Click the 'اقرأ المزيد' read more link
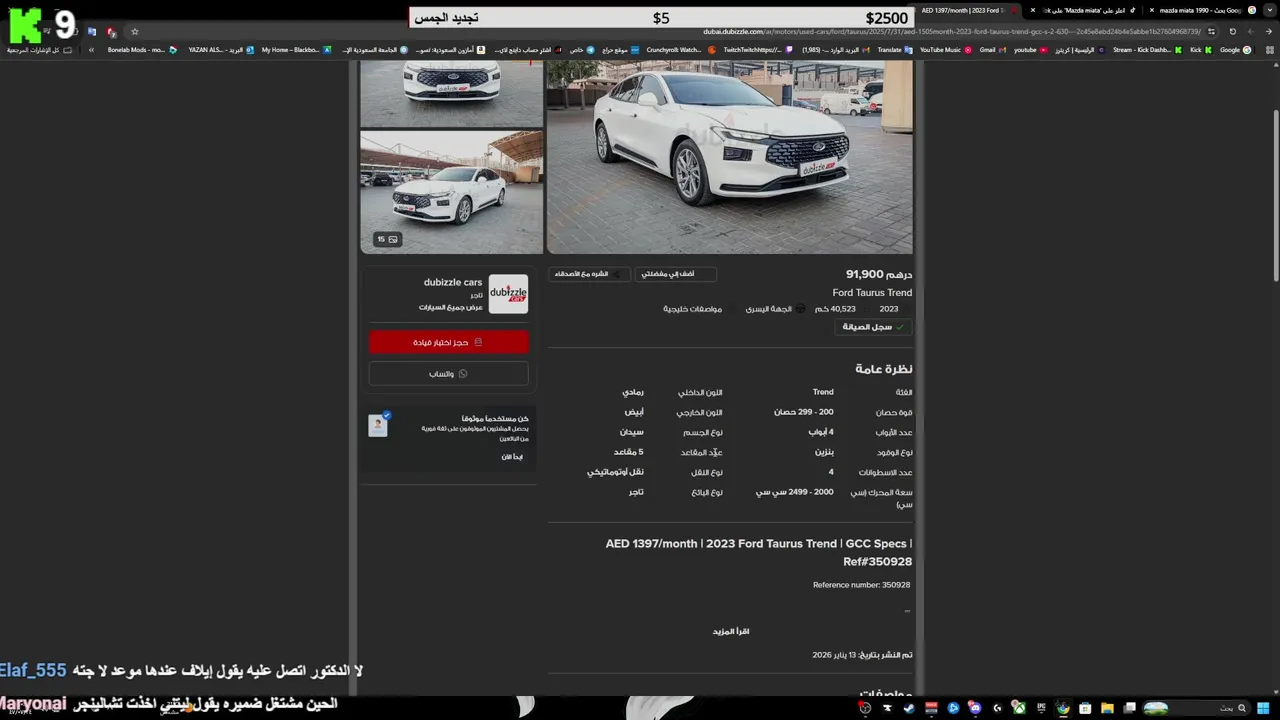The image size is (1280, 720). [731, 631]
